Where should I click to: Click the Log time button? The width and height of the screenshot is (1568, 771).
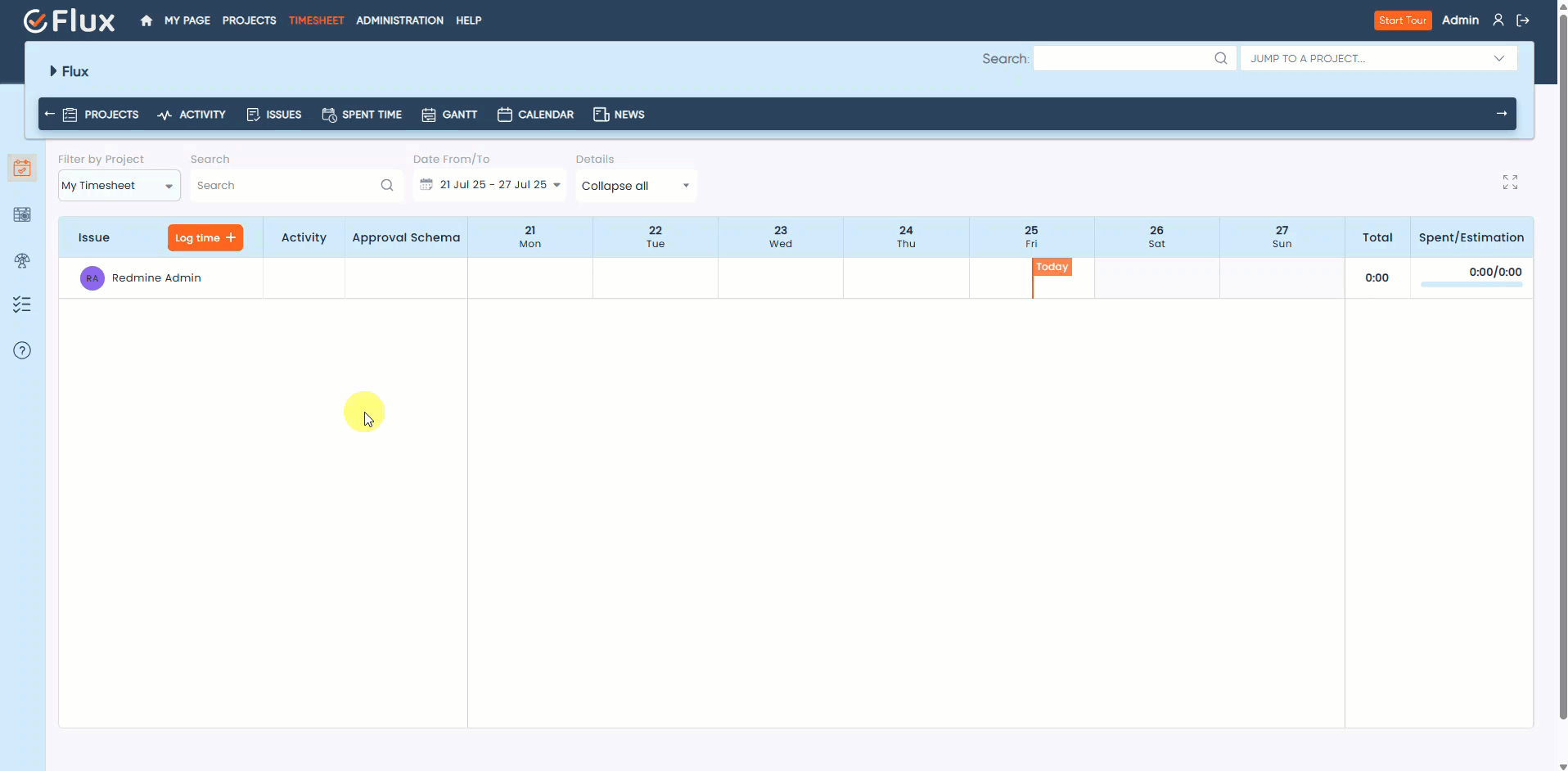point(205,237)
